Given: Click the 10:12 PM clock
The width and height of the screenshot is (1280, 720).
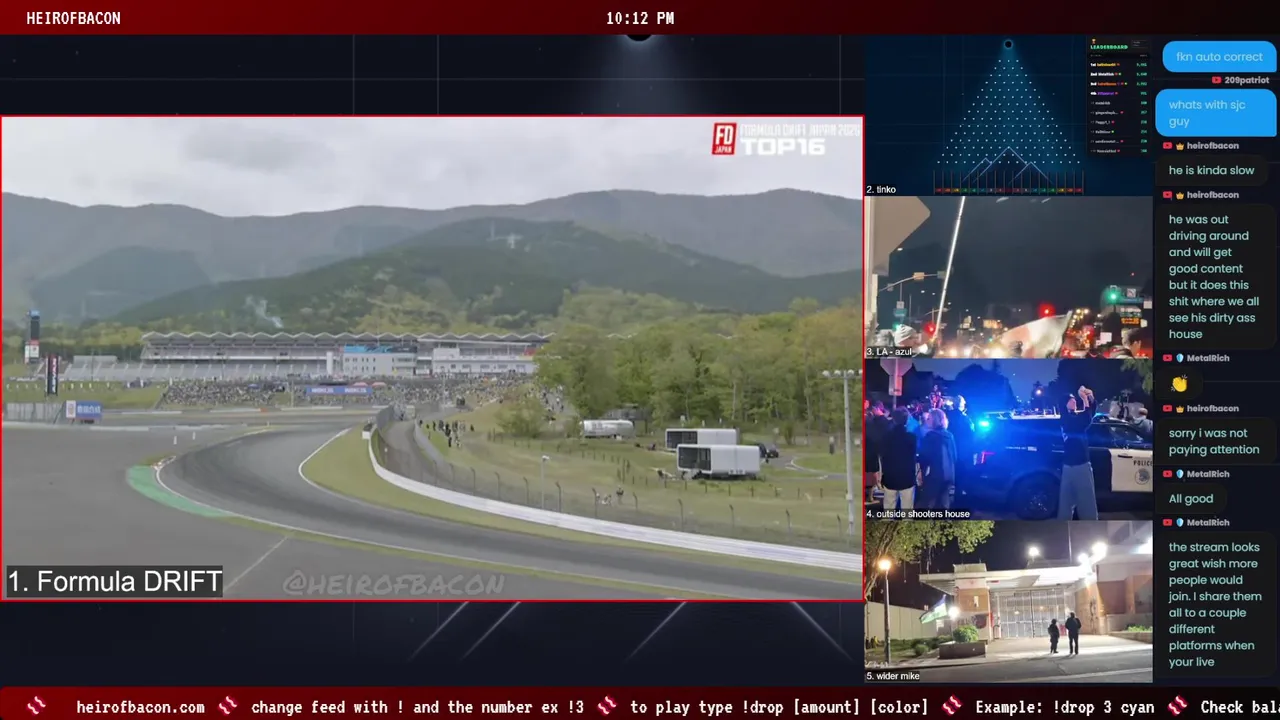Looking at the screenshot, I should click(640, 18).
